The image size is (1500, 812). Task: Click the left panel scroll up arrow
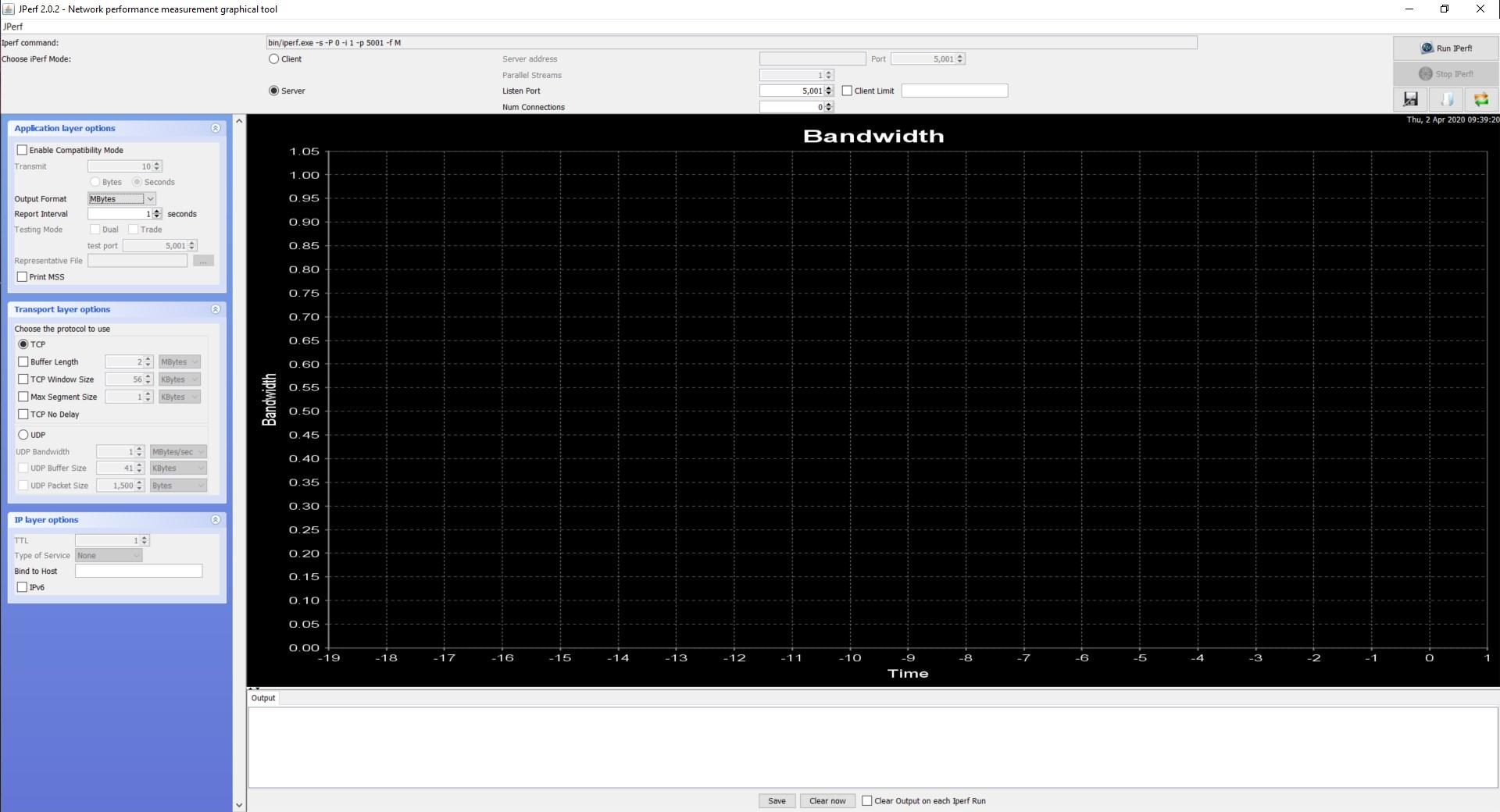(239, 121)
